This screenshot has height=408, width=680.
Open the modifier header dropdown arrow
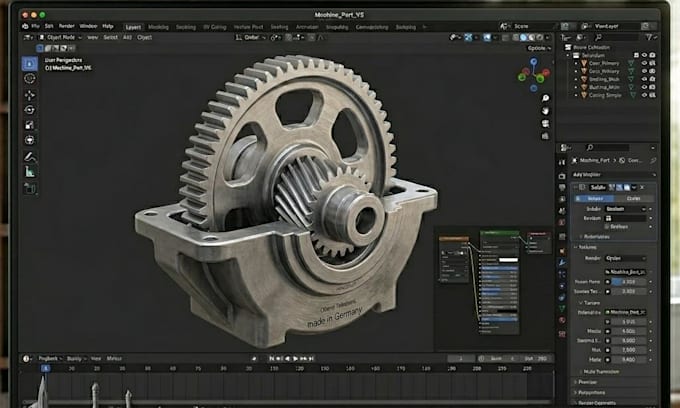(x=634, y=188)
